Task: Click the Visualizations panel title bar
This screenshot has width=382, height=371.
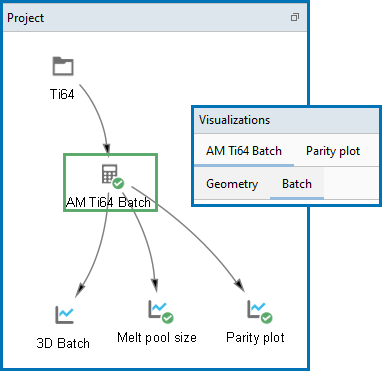Action: pyautogui.click(x=286, y=120)
